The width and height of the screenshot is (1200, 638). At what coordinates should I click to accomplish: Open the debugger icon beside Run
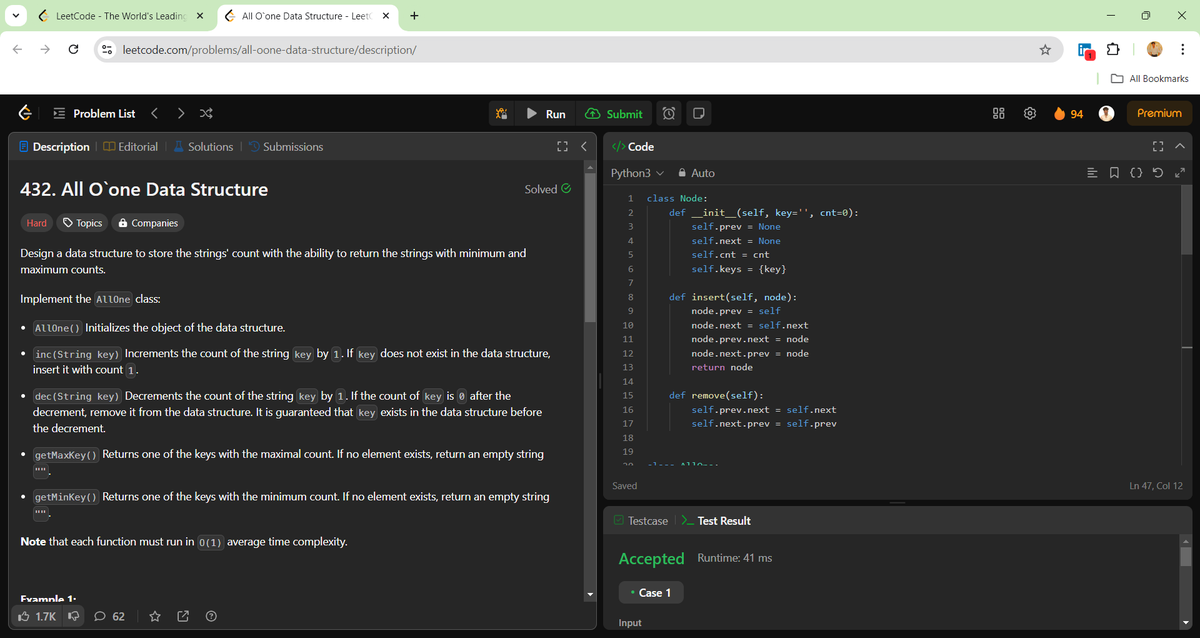502,114
